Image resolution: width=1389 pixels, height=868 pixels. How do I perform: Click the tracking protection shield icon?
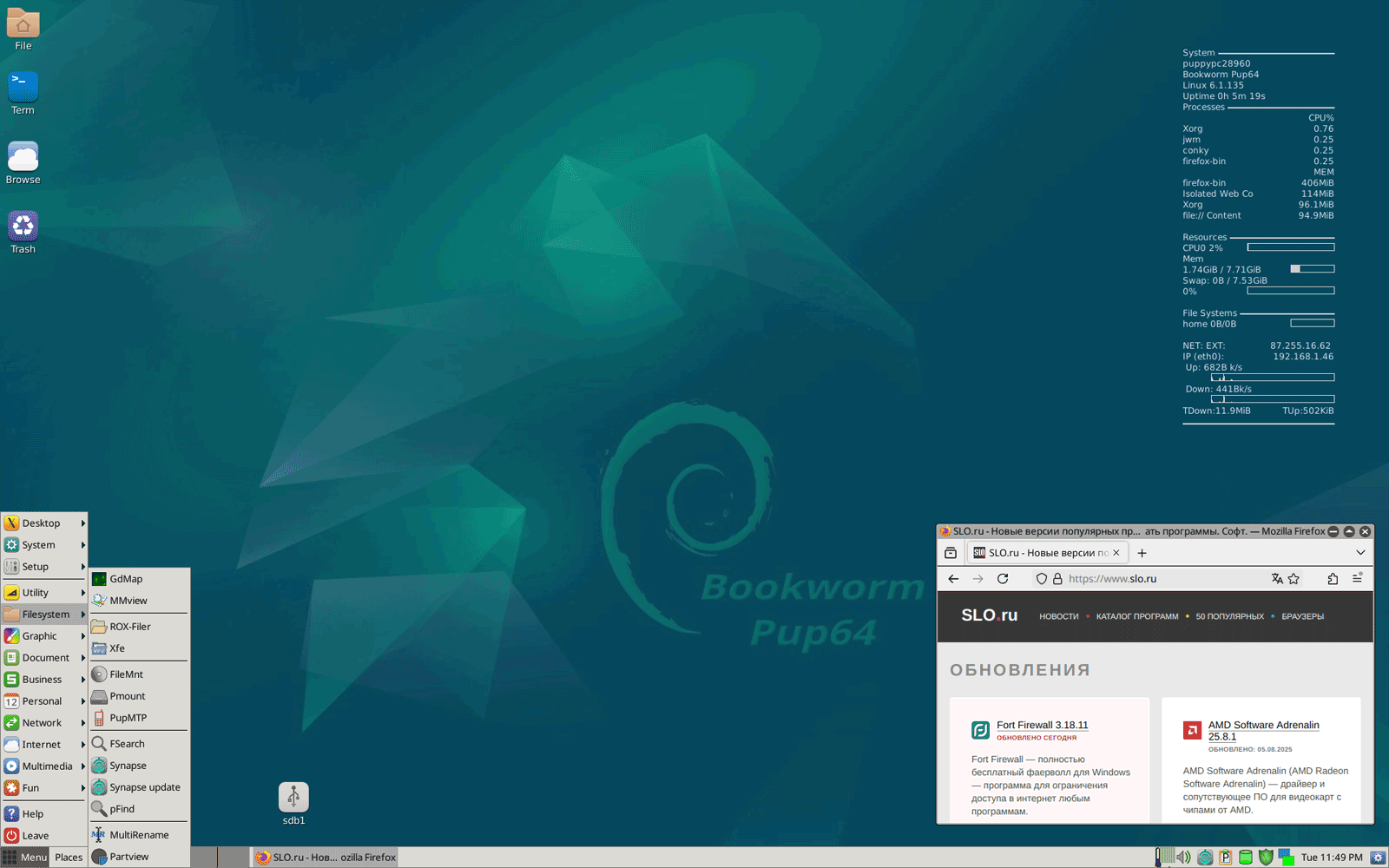pyautogui.click(x=1042, y=579)
